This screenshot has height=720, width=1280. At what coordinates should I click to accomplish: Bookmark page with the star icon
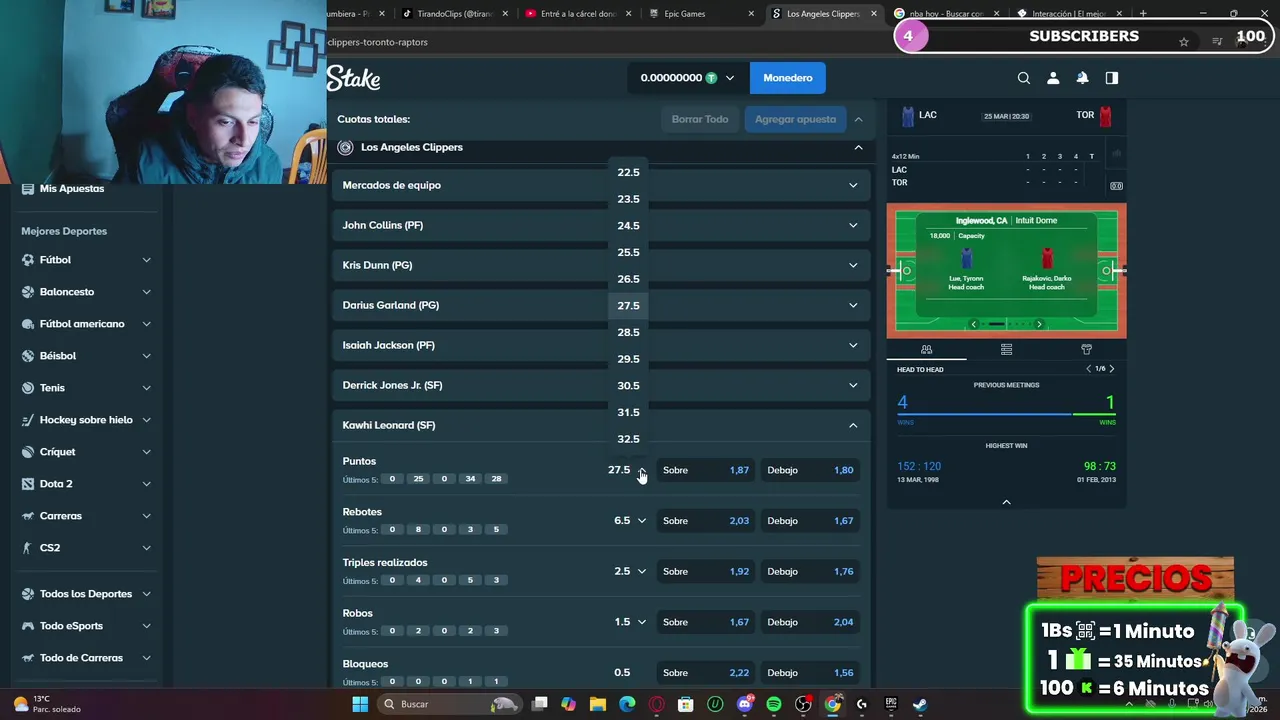pyautogui.click(x=1184, y=42)
